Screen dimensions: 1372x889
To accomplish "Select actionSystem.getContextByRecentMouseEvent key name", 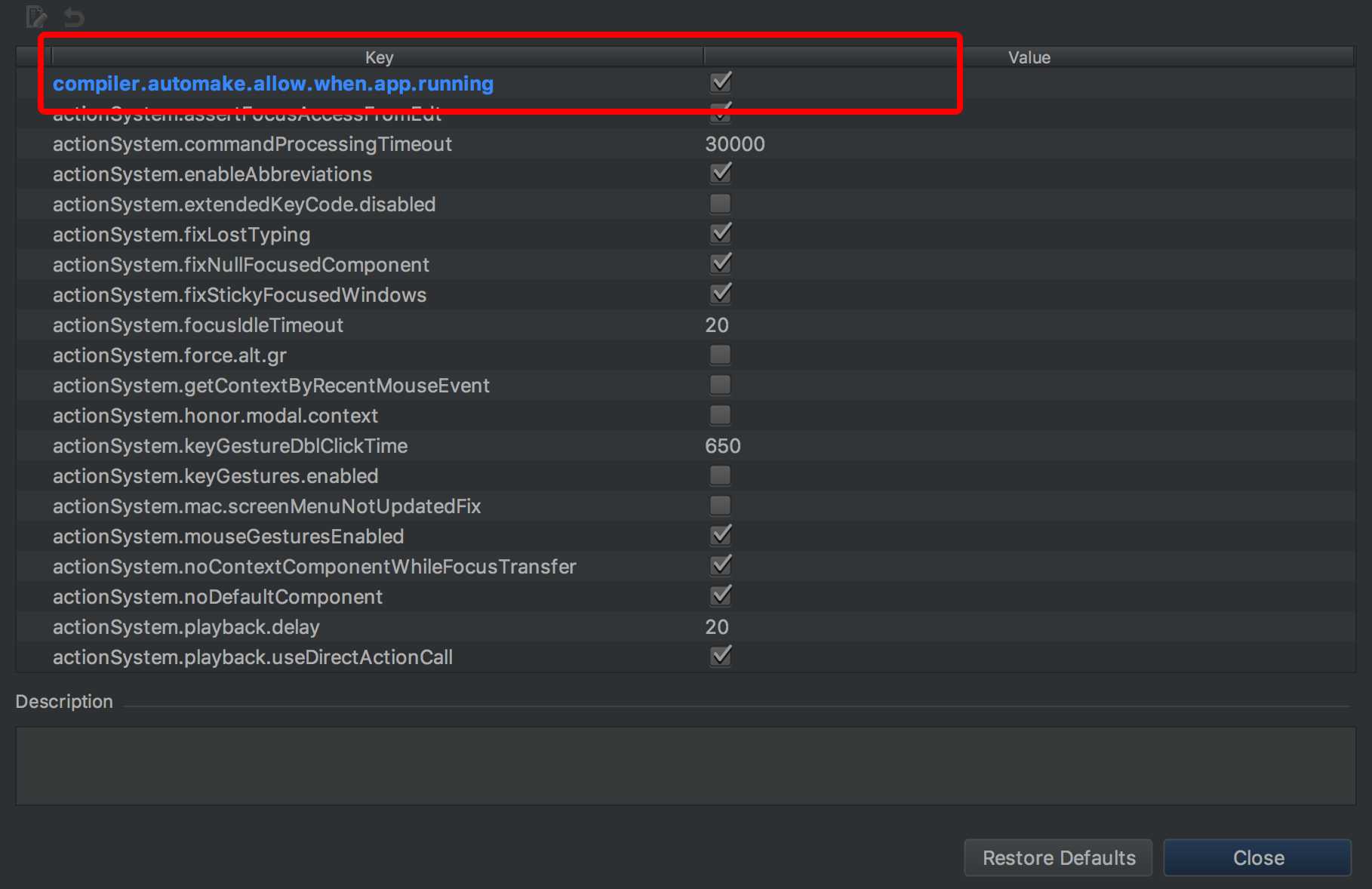I will 271,386.
